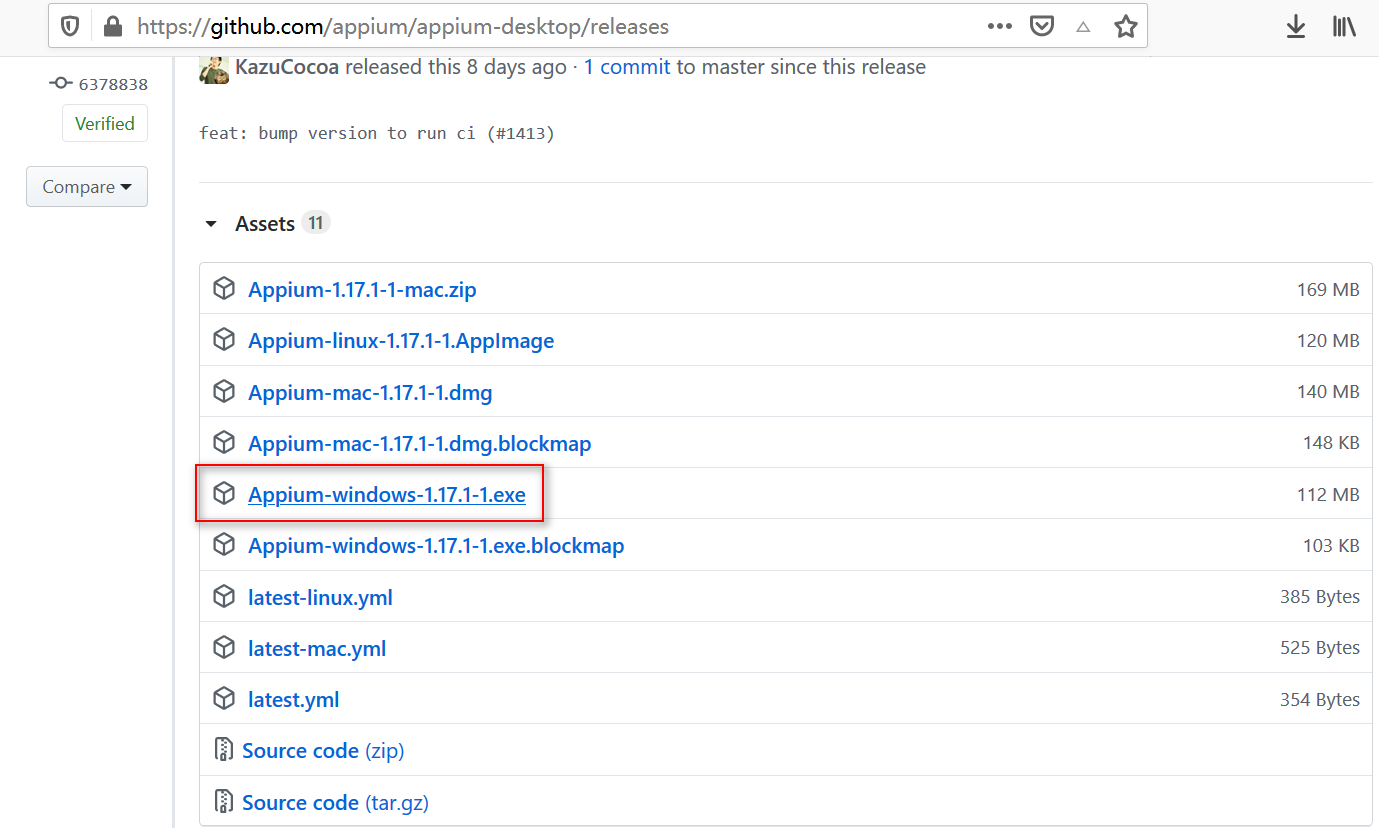Download latest.yml file
The height and width of the screenshot is (828, 1379).
tap(294, 699)
